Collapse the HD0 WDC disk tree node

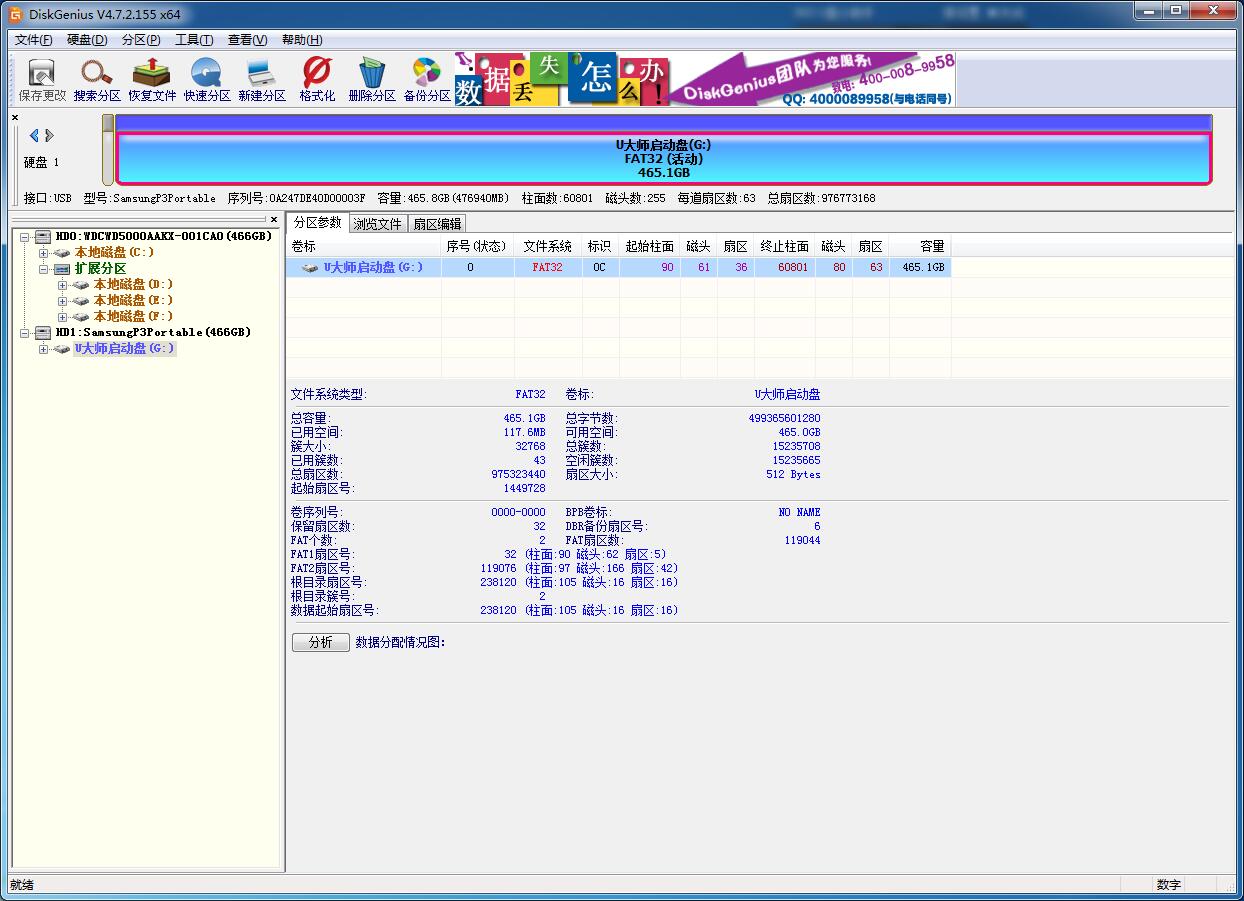(x=24, y=237)
